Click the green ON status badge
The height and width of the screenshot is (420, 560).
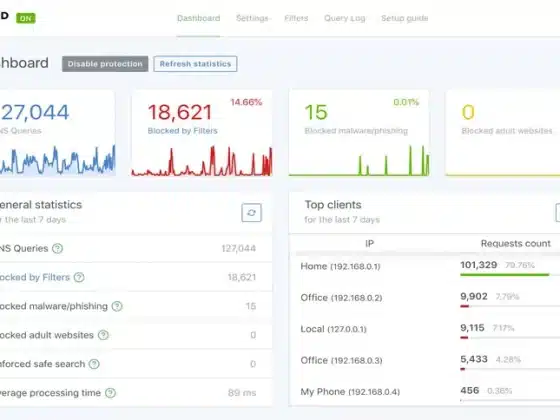(x=26, y=18)
